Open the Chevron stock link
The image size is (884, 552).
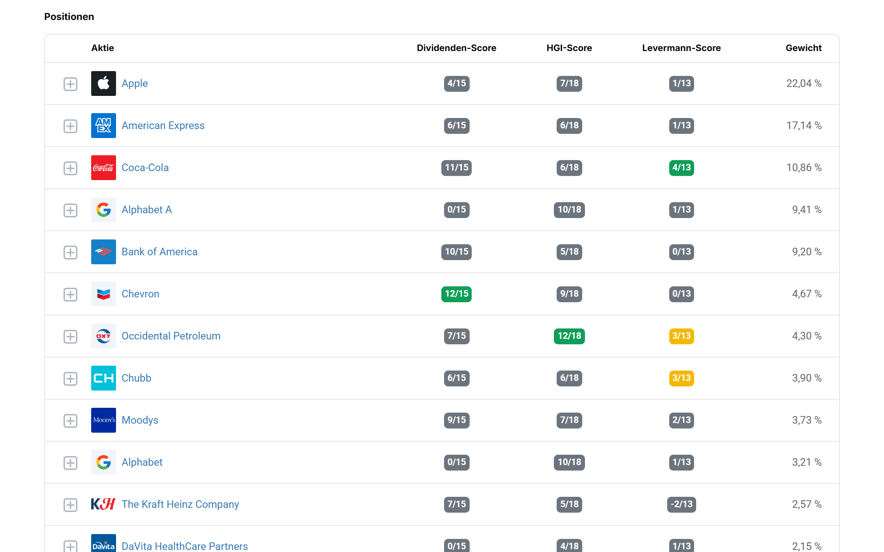(x=140, y=294)
